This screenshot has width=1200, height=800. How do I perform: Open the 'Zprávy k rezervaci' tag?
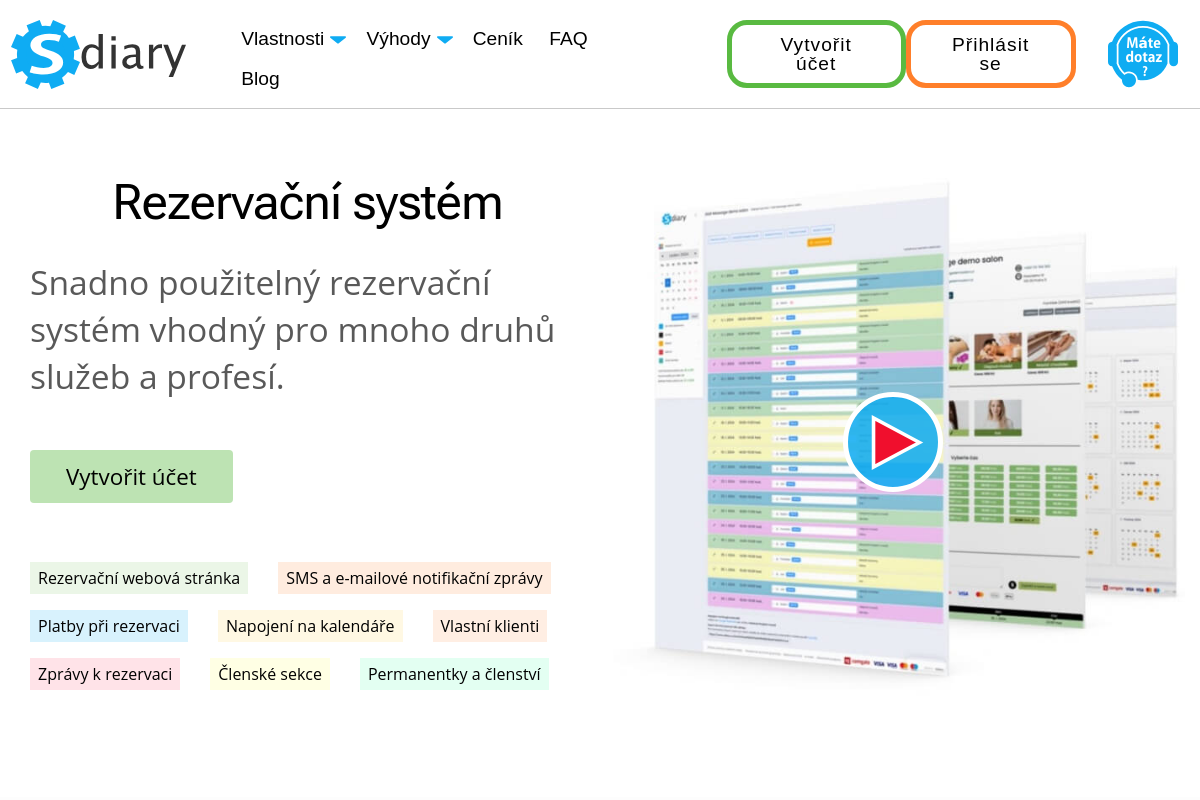(105, 674)
